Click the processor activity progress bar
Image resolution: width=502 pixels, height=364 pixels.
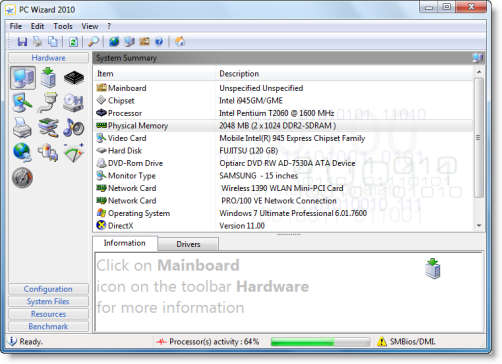pyautogui.click(x=320, y=342)
